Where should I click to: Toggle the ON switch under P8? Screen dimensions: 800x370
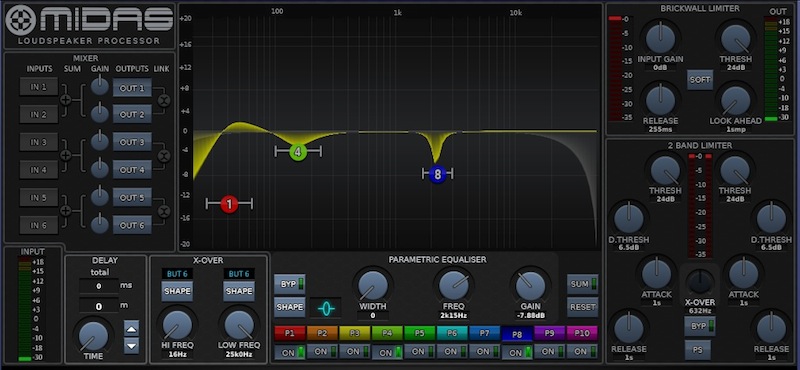518,353
